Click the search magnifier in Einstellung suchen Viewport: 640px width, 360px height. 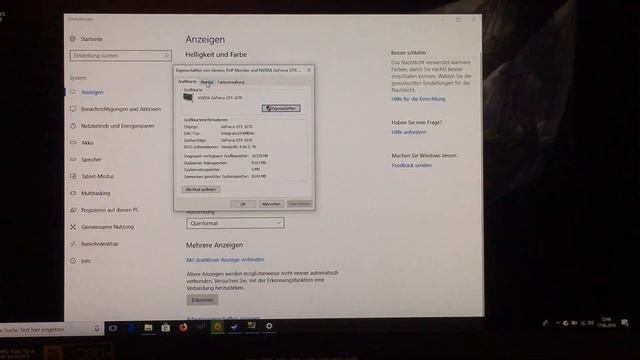166,56
